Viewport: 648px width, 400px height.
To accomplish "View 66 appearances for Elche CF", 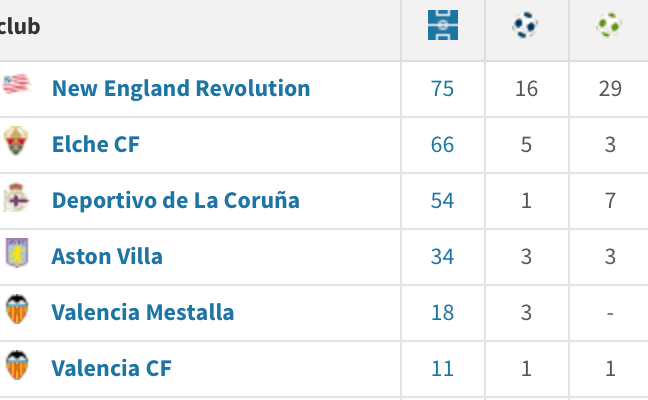I will tap(442, 144).
